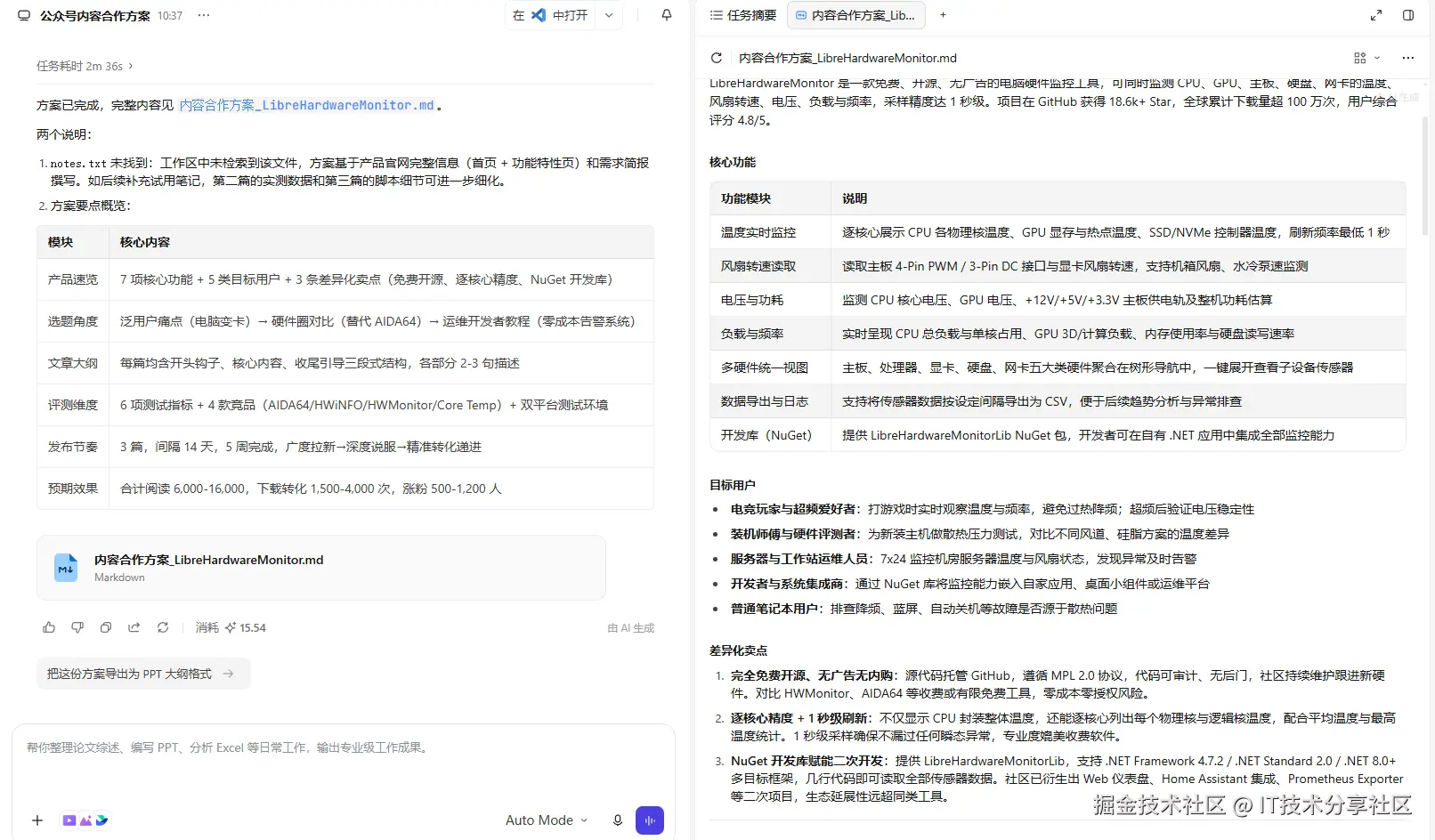The image size is (1435, 840).
Task: Click the notification bell icon
Action: (667, 15)
